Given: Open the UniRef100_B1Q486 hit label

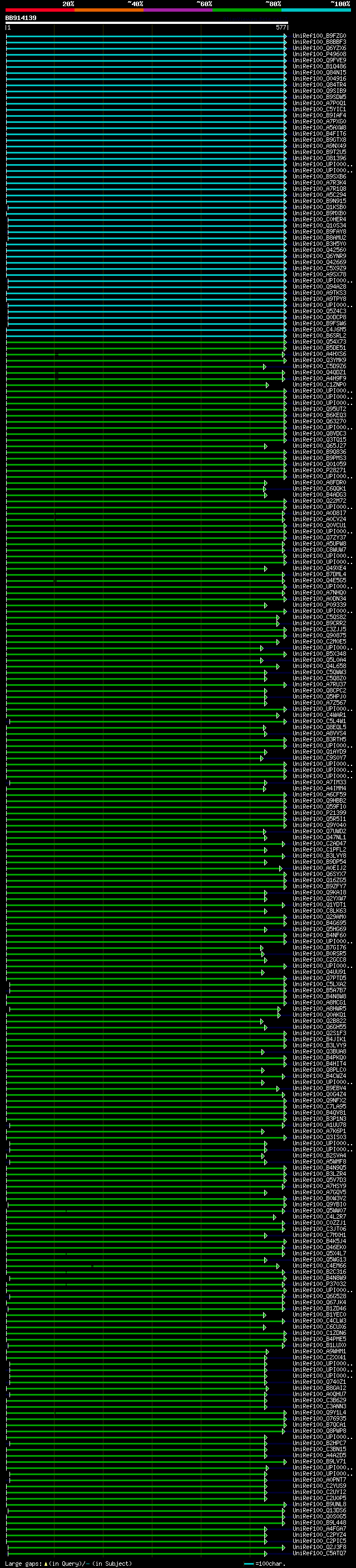Looking at the screenshot, I should (x=319, y=66).
